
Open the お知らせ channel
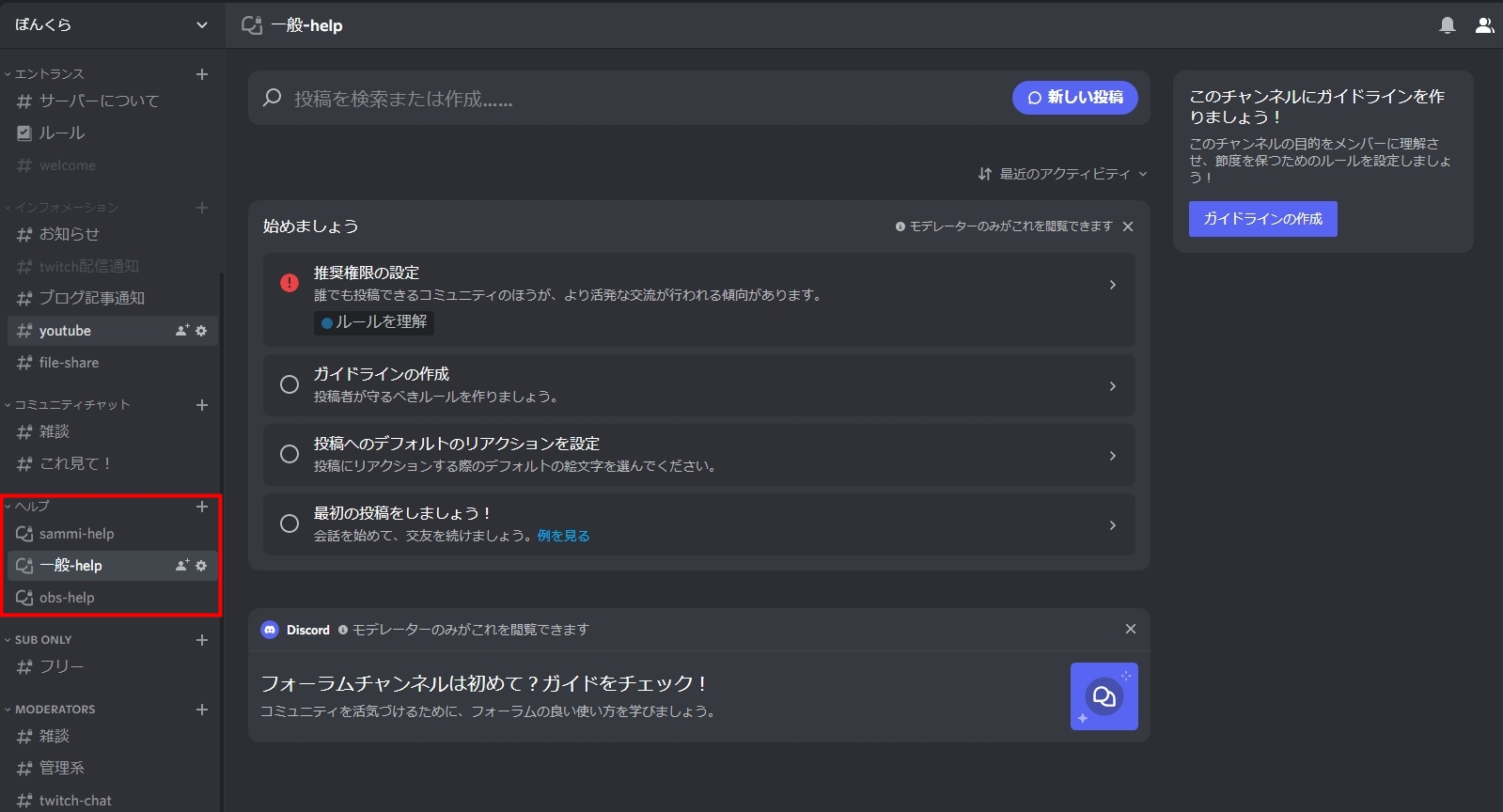click(x=113, y=234)
